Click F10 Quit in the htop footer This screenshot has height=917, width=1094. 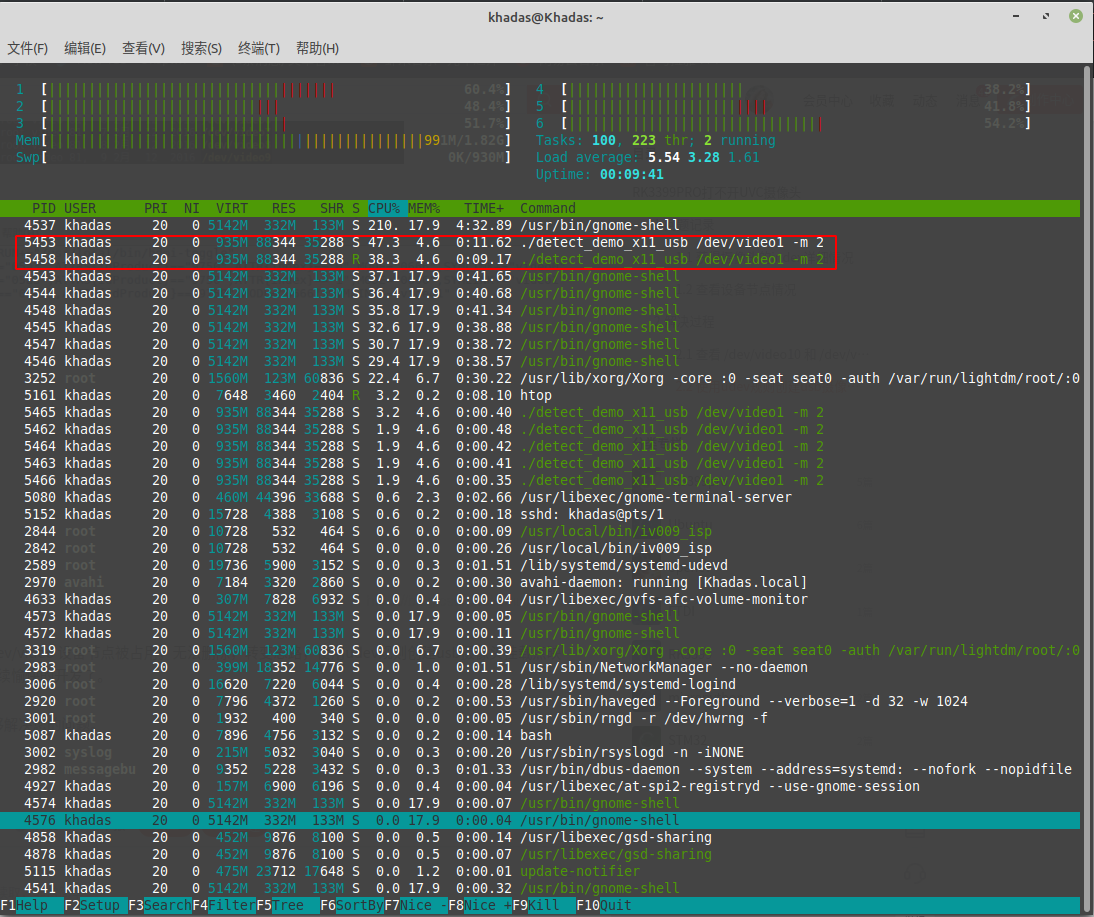pyautogui.click(x=604, y=905)
